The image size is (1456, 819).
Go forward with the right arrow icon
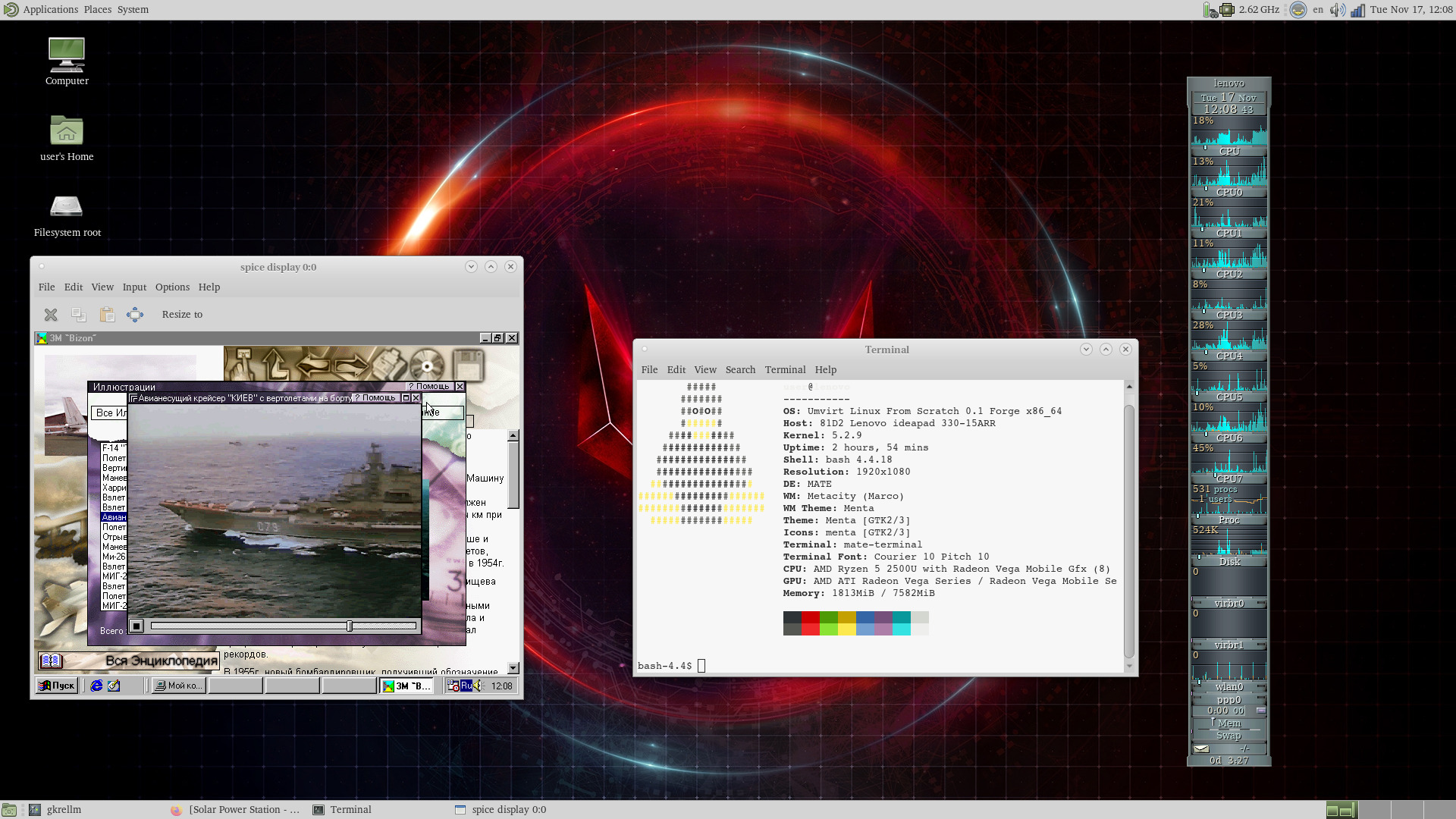coord(351,366)
